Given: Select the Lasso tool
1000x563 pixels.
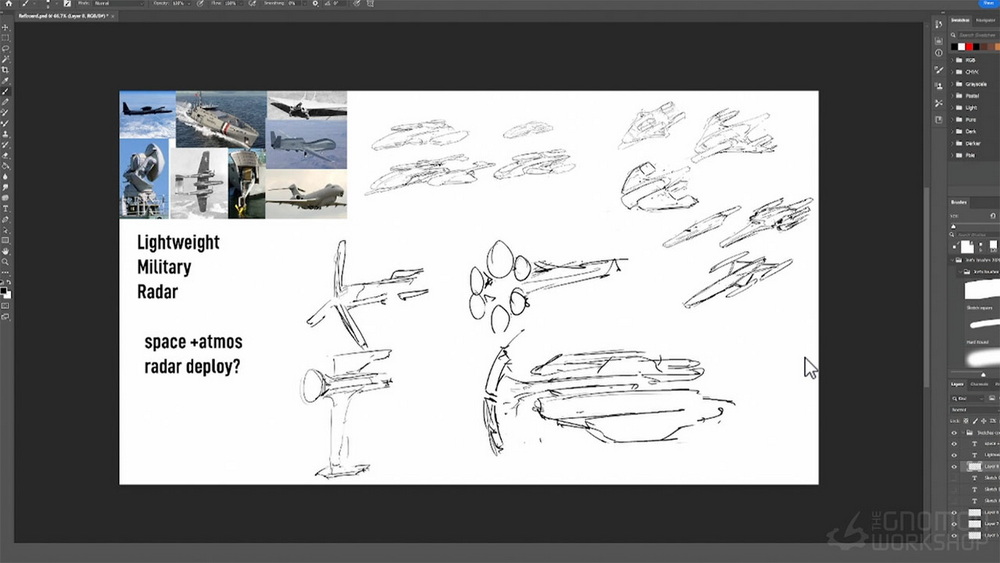Looking at the screenshot, I should [5, 48].
